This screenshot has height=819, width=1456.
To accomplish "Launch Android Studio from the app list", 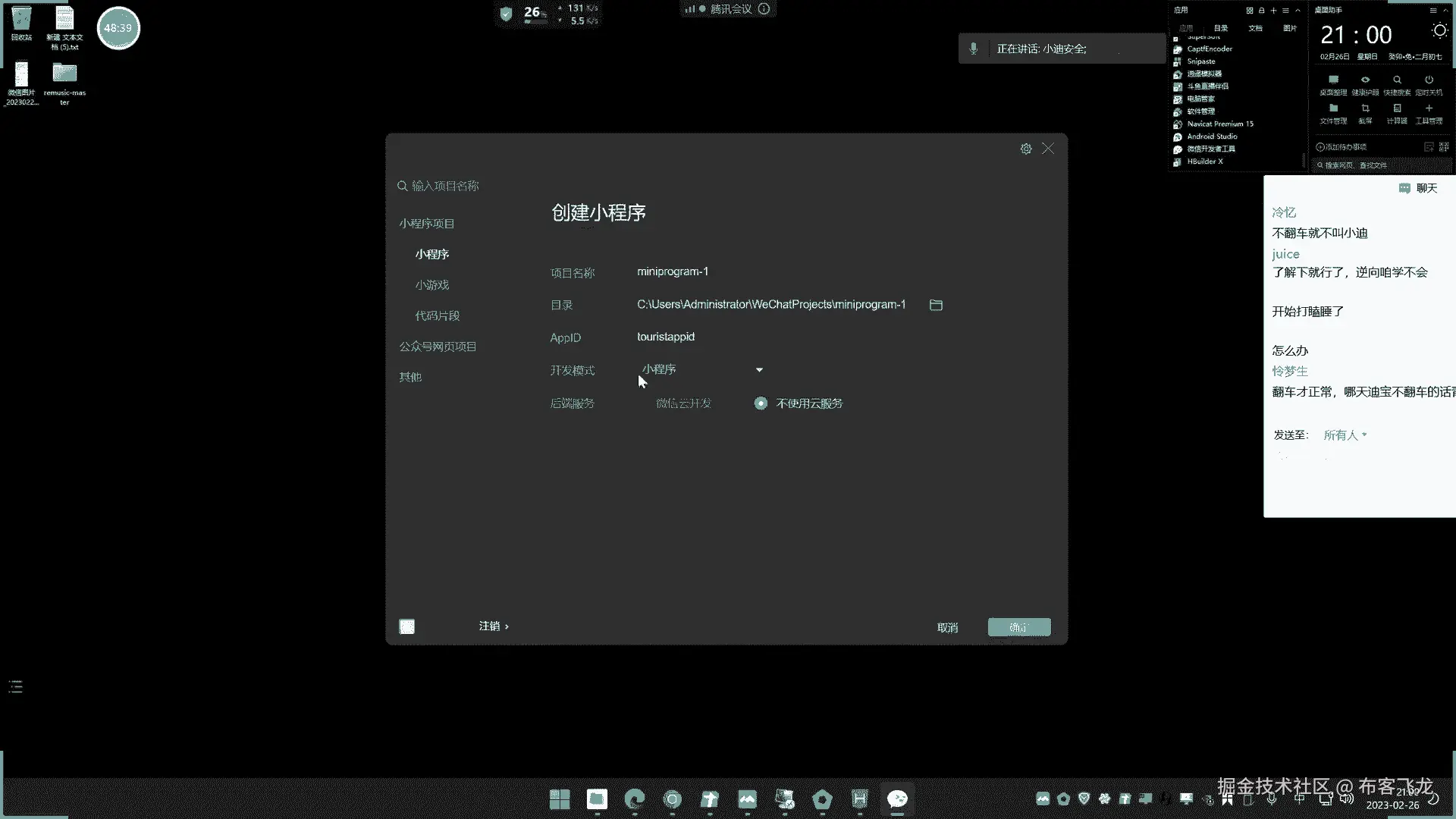I will (1211, 136).
